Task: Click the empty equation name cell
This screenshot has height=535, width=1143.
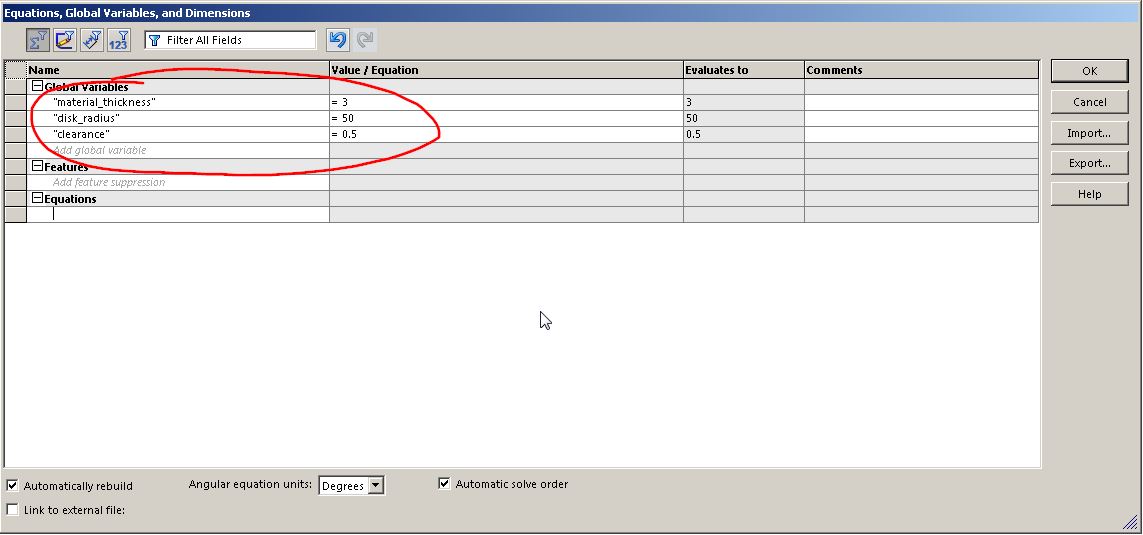Action: [x=178, y=214]
